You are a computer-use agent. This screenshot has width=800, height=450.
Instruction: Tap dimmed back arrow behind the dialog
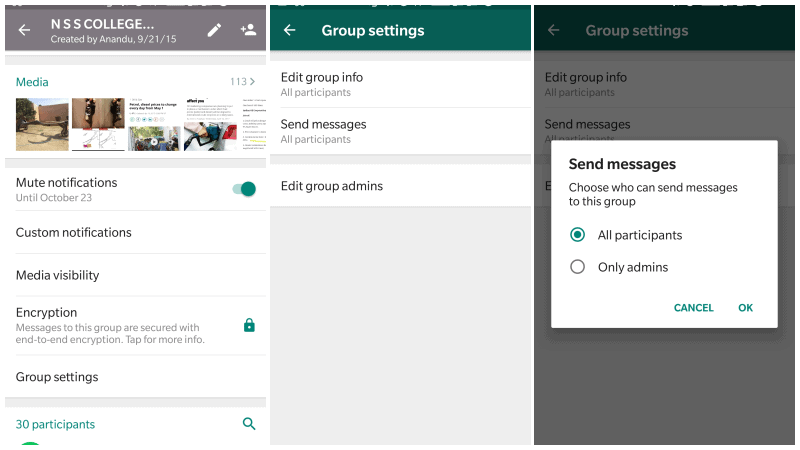pyautogui.click(x=554, y=30)
